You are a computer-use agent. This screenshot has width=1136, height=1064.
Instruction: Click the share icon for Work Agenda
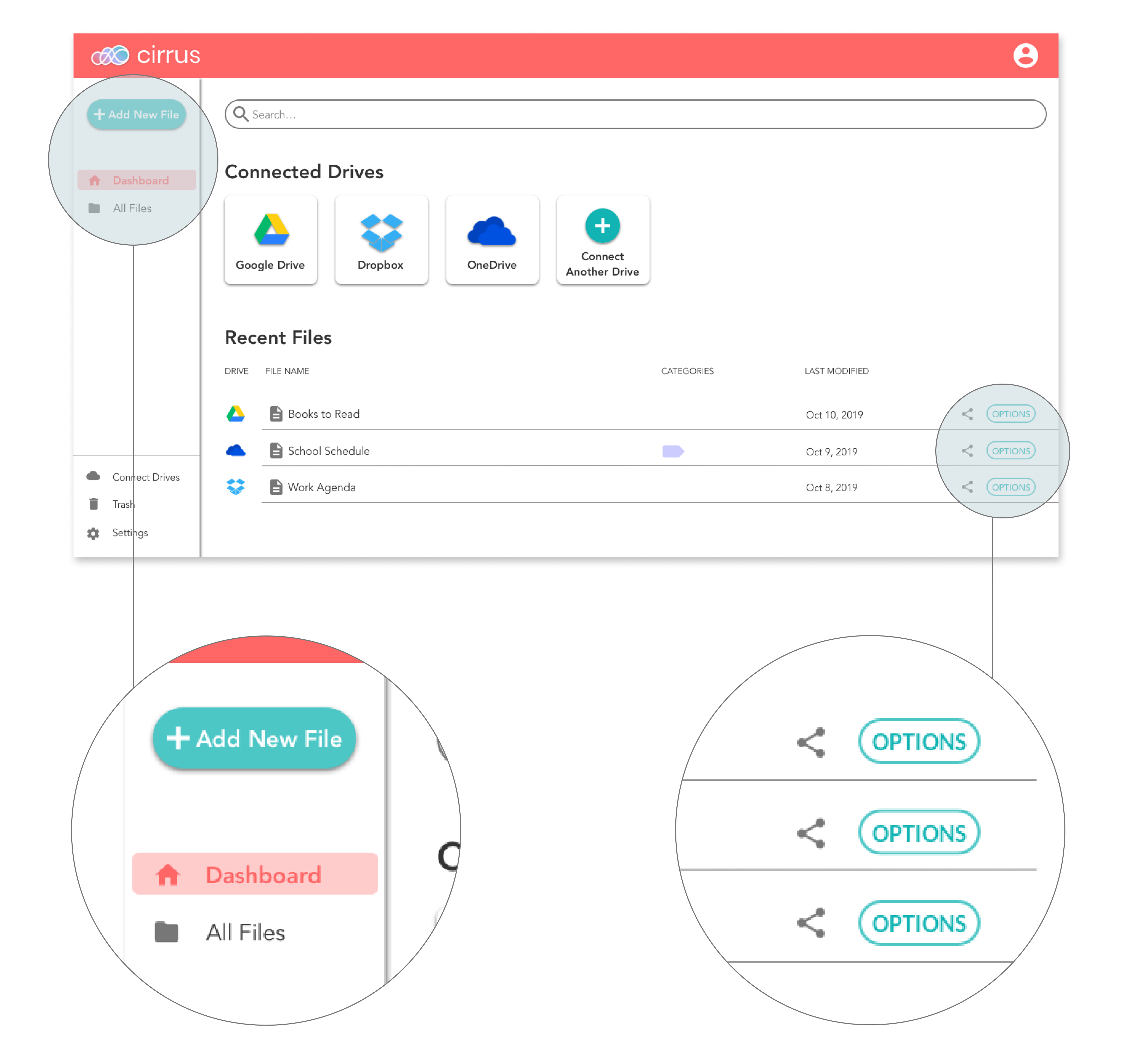(967, 487)
